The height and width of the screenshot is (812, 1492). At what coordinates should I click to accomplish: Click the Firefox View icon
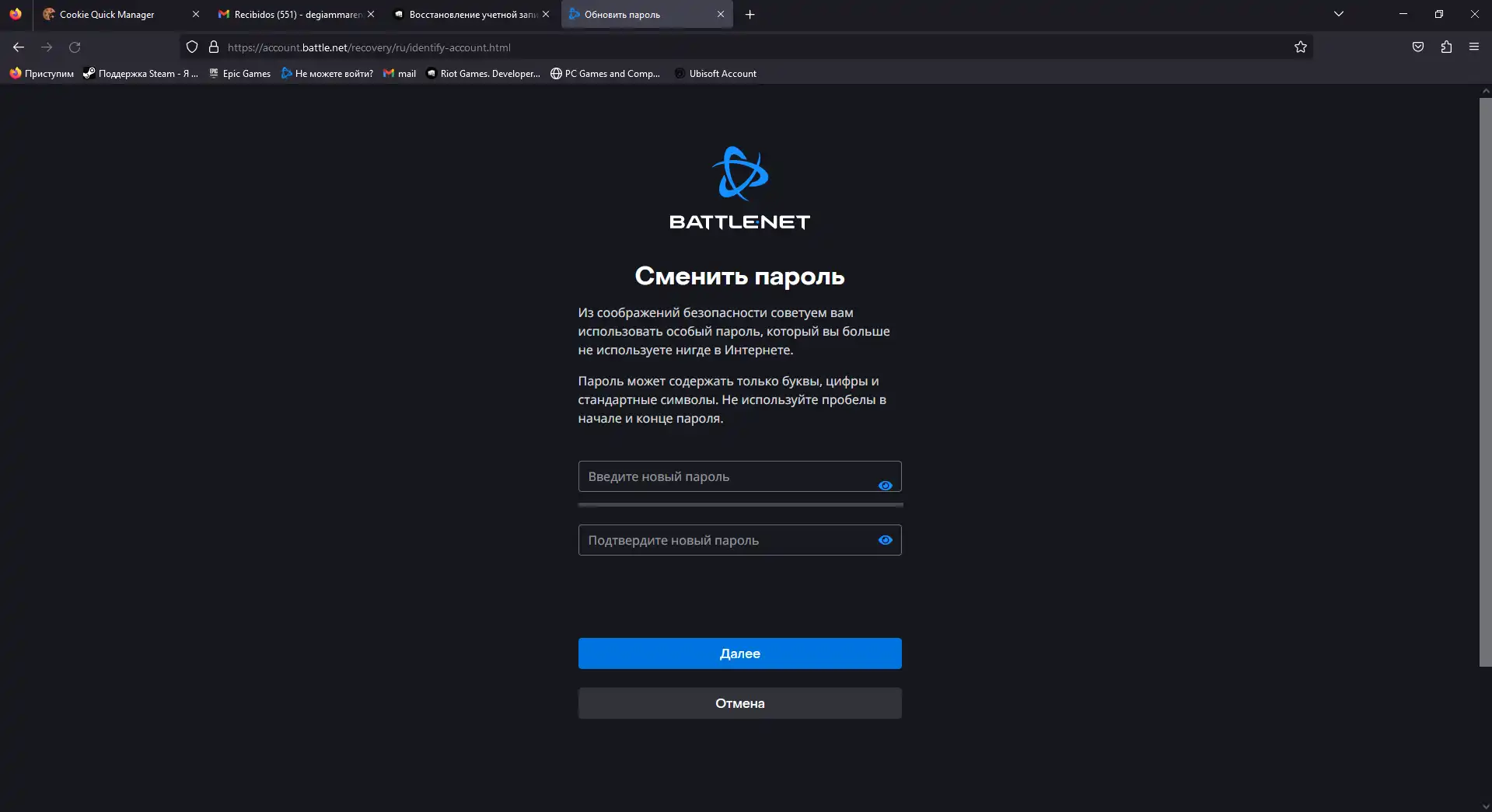(x=16, y=14)
